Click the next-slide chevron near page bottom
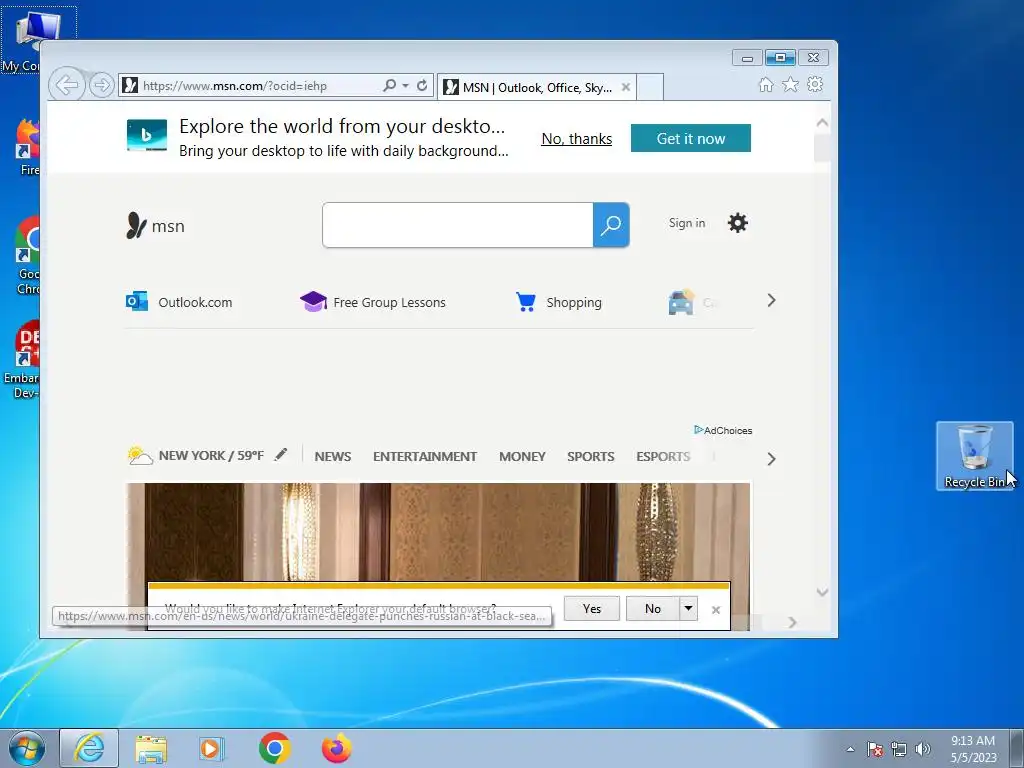 (792, 622)
